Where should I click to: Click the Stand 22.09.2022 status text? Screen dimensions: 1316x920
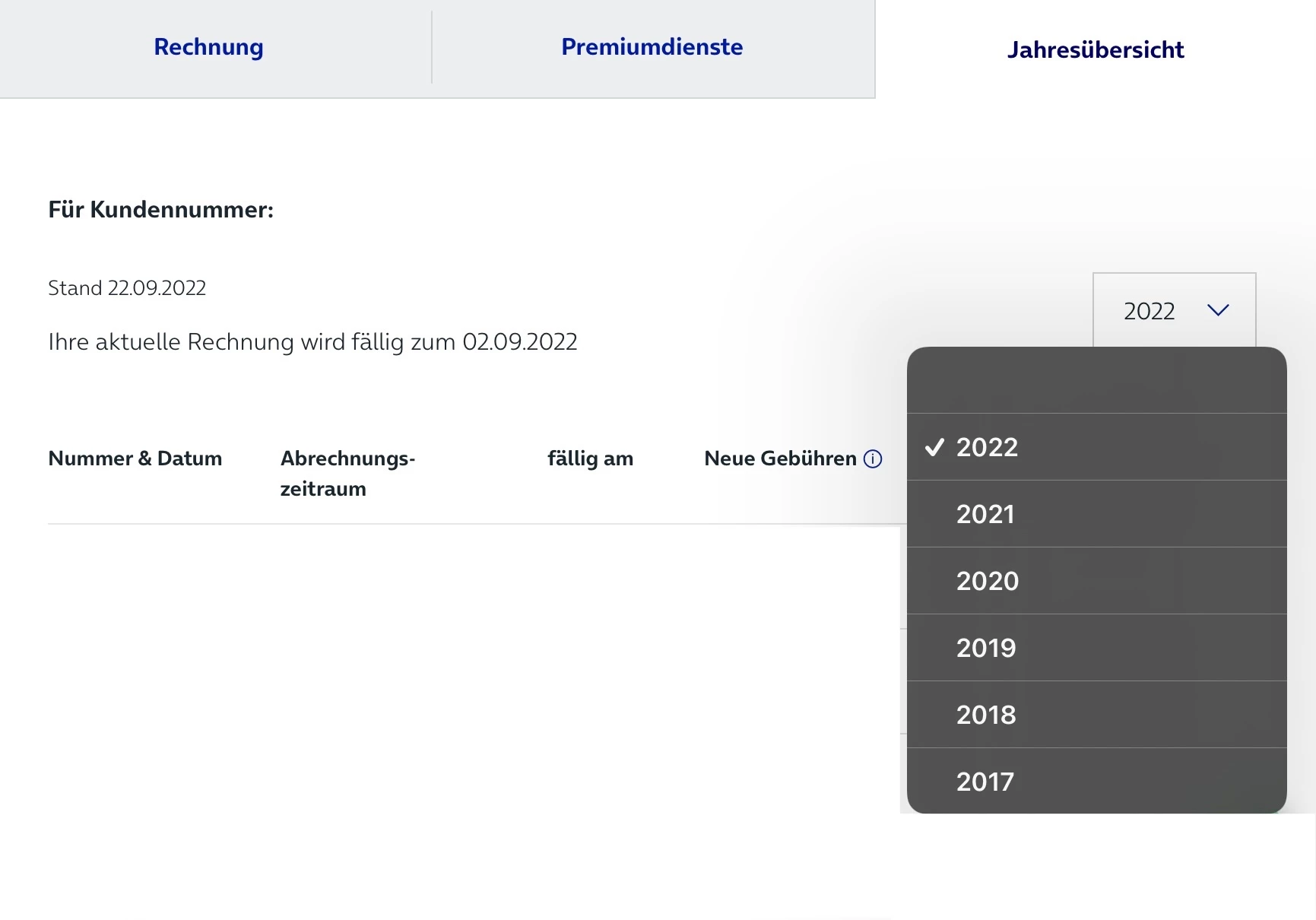[127, 288]
